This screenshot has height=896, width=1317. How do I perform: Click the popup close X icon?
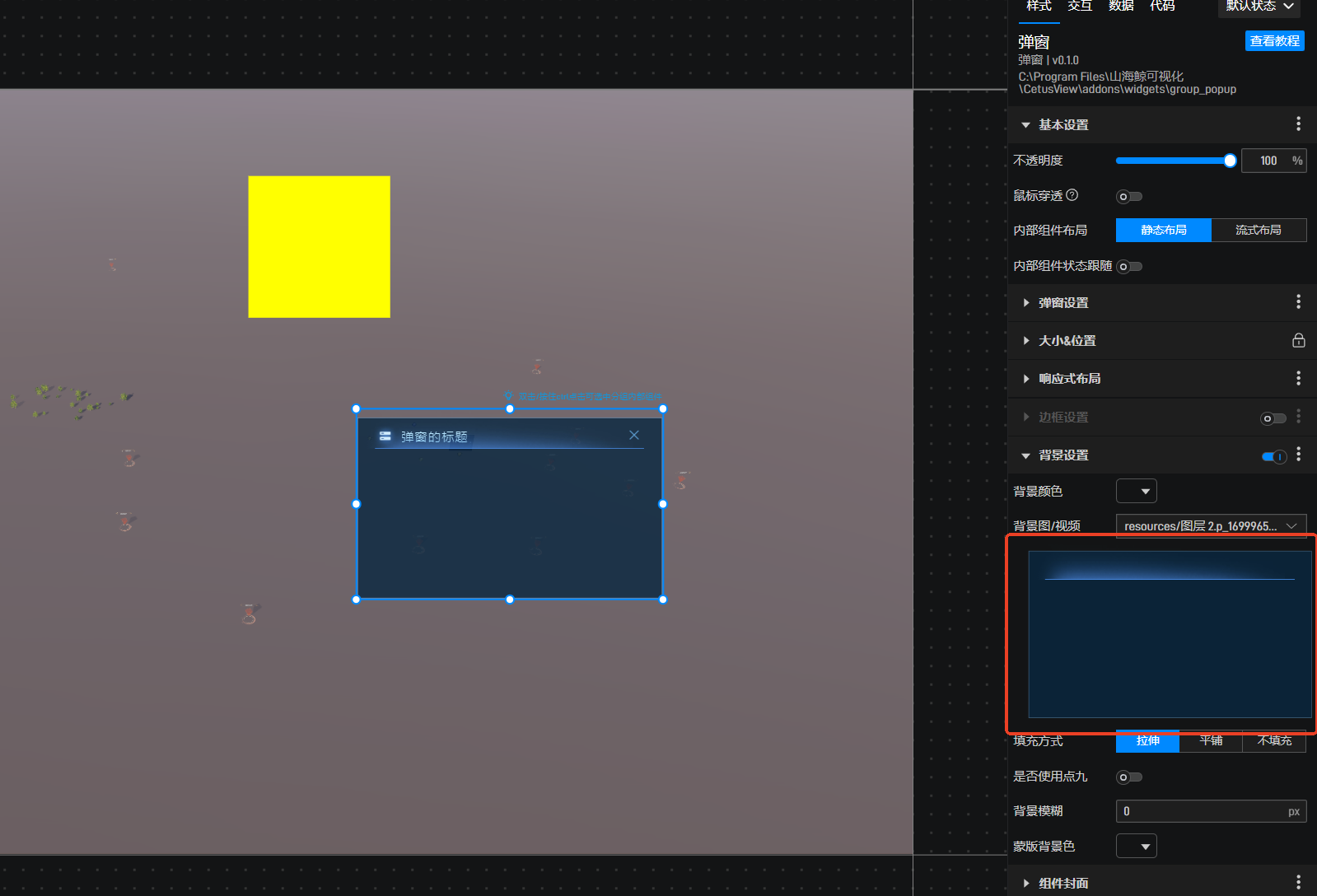pos(634,435)
